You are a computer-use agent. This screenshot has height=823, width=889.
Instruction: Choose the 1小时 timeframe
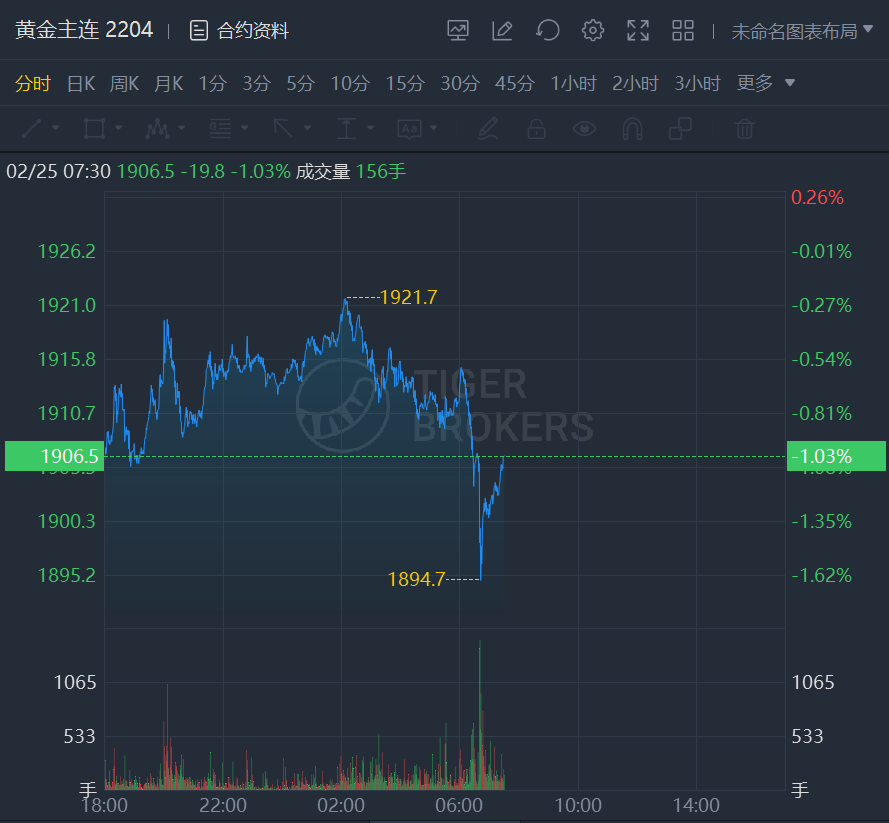(x=573, y=83)
